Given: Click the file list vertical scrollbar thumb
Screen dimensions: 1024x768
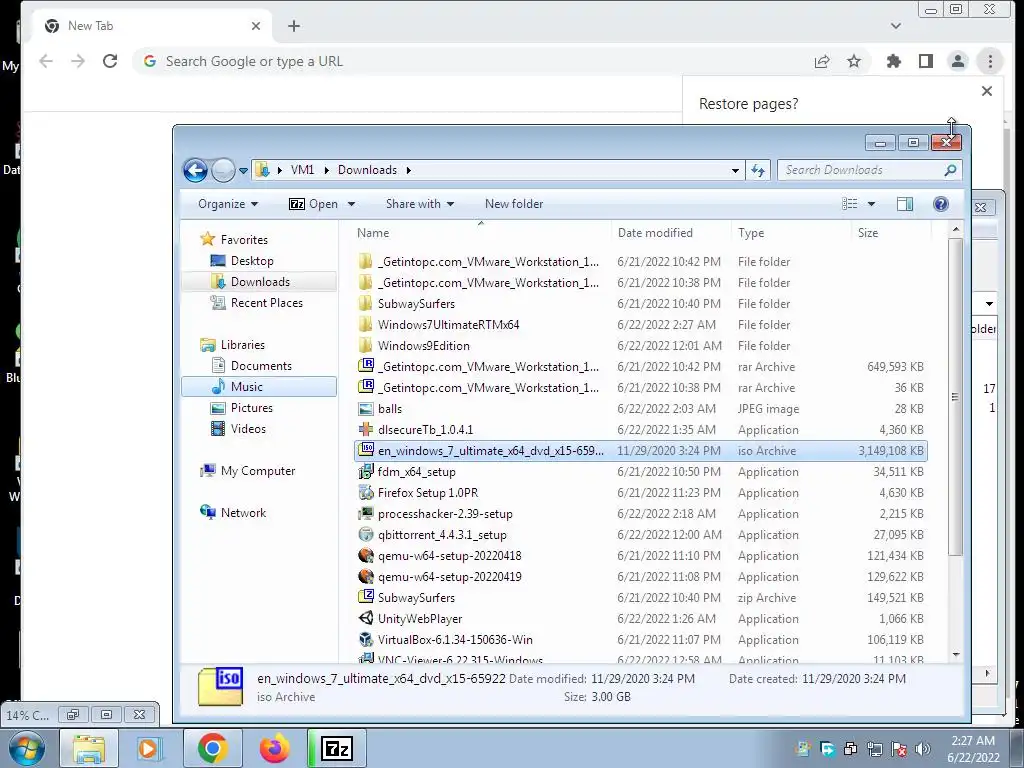Looking at the screenshot, I should pos(955,397).
